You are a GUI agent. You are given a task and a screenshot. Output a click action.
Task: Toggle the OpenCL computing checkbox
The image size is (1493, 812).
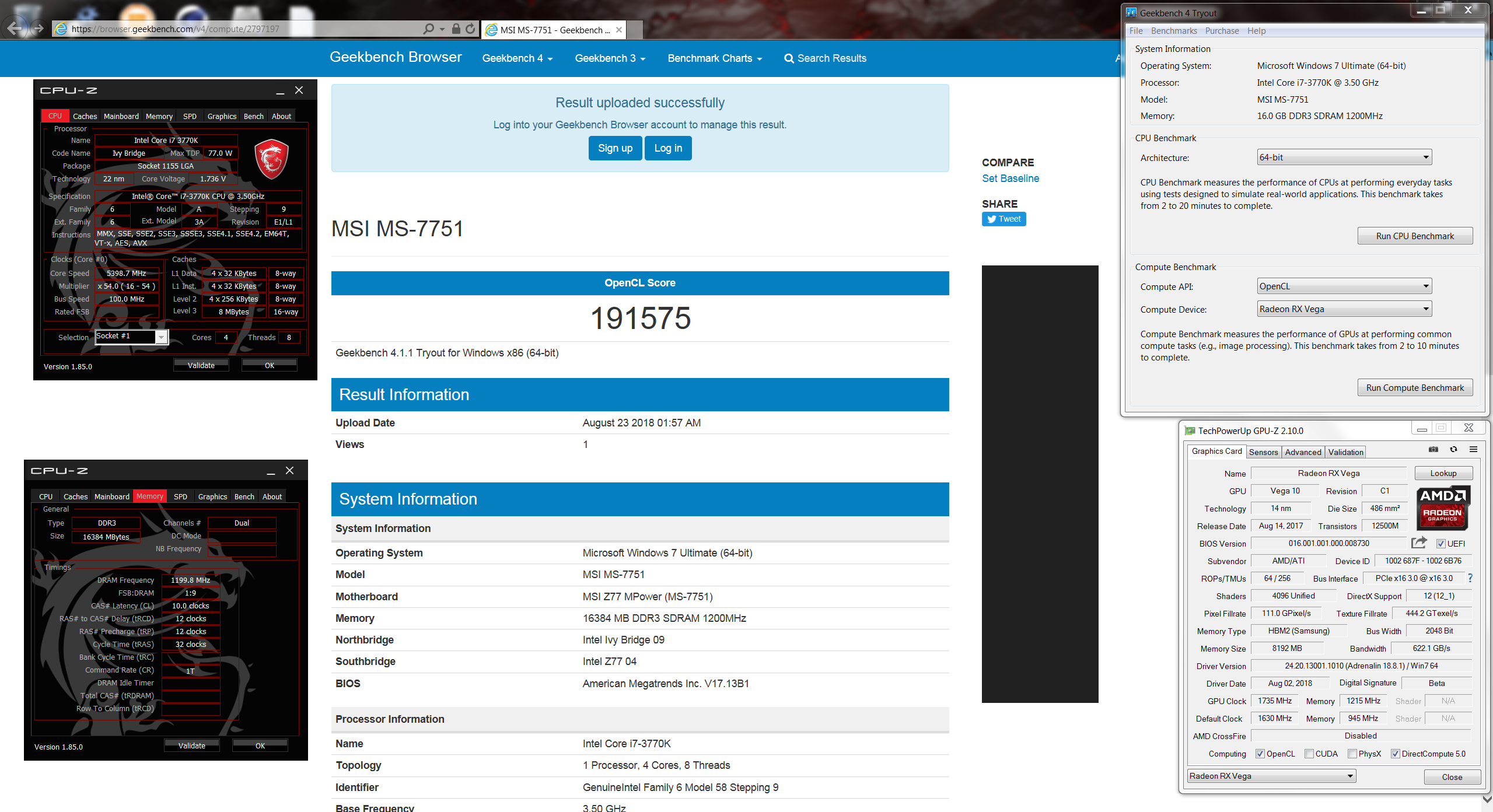coord(1260,754)
